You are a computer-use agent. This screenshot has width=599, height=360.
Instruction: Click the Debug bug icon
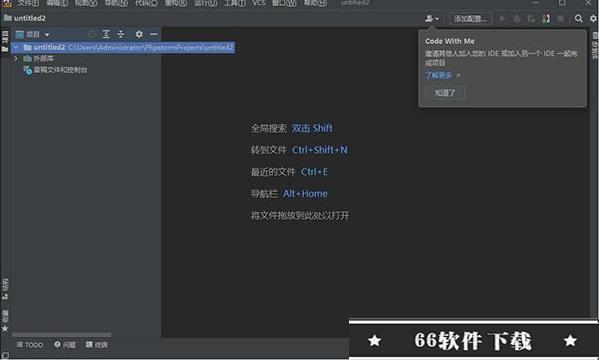[516, 18]
